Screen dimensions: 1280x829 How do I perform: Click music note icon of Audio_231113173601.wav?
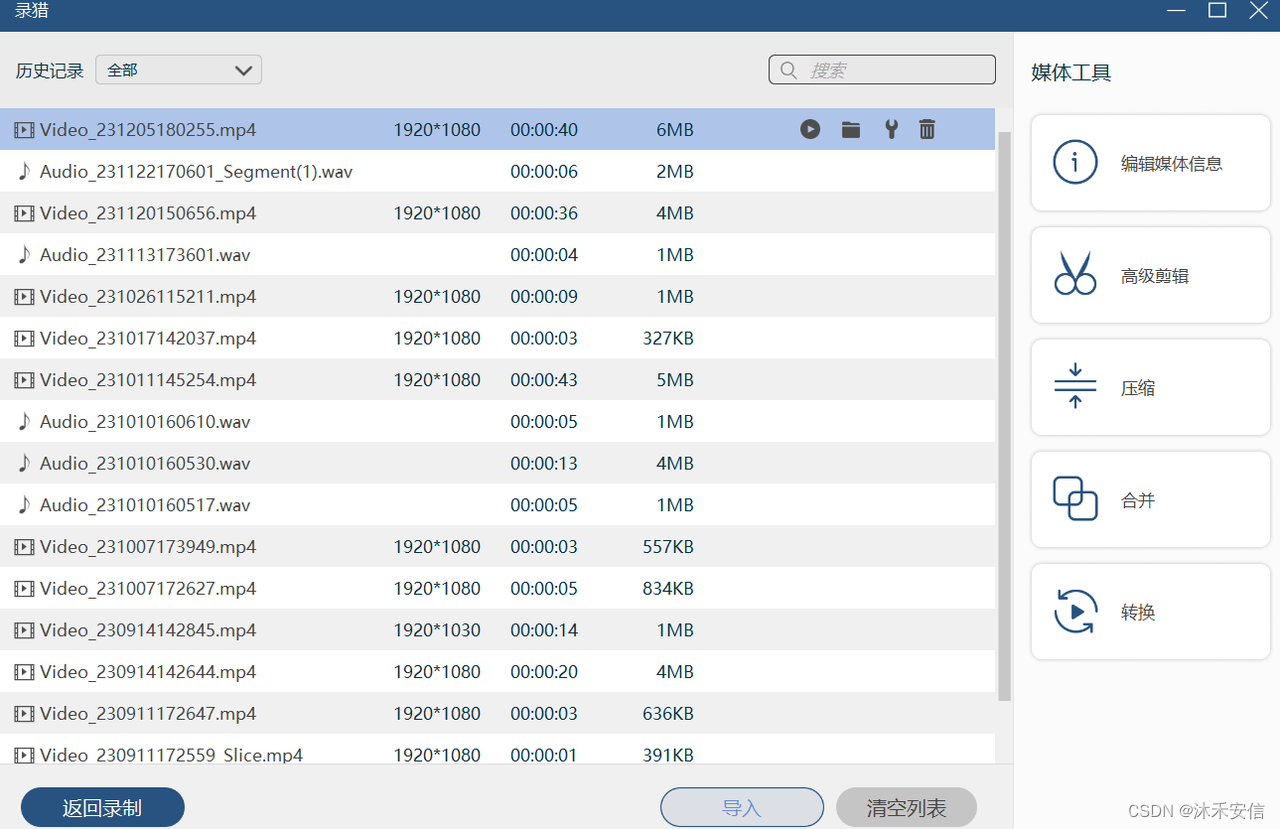click(24, 255)
